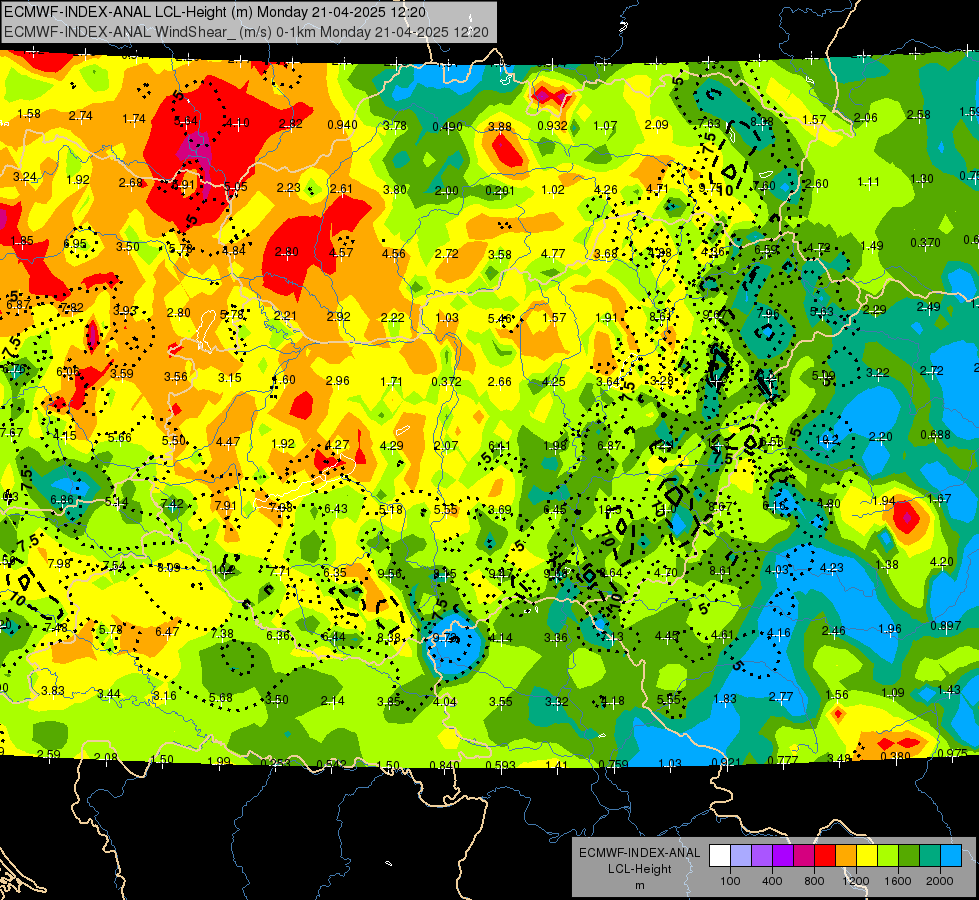Click the pale lavender legend swatch
This screenshot has width=979, height=900.
(x=741, y=855)
